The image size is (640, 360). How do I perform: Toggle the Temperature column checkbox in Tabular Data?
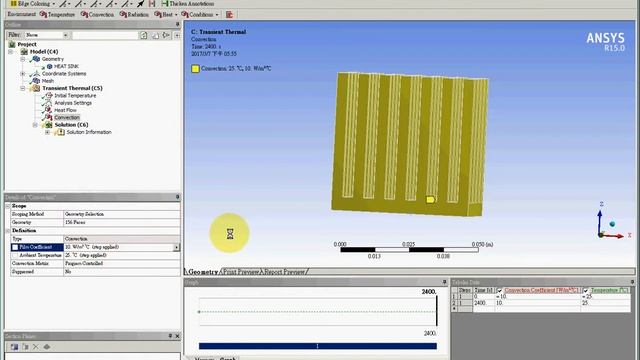[586, 291]
